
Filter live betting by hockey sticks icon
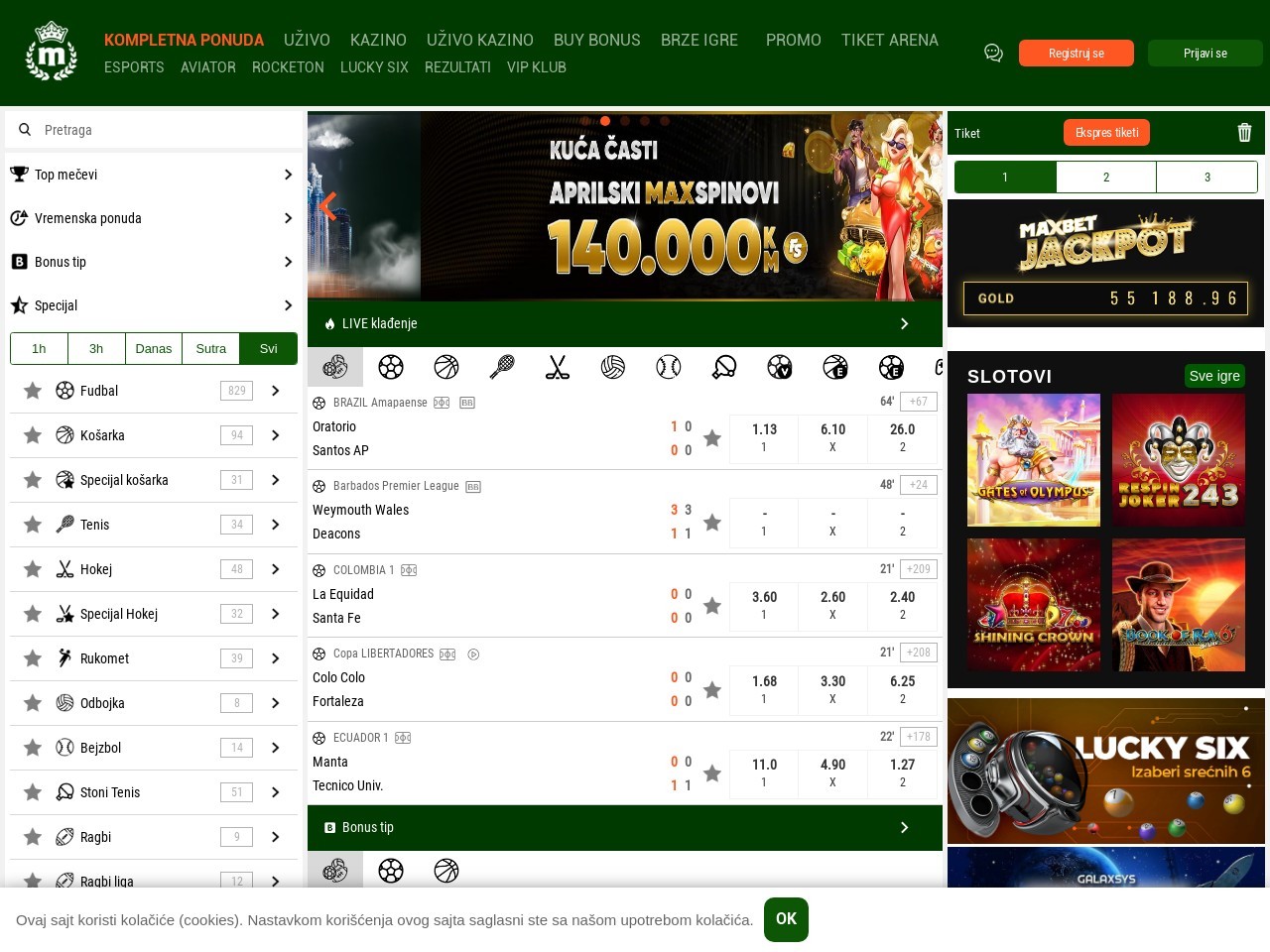(x=558, y=367)
